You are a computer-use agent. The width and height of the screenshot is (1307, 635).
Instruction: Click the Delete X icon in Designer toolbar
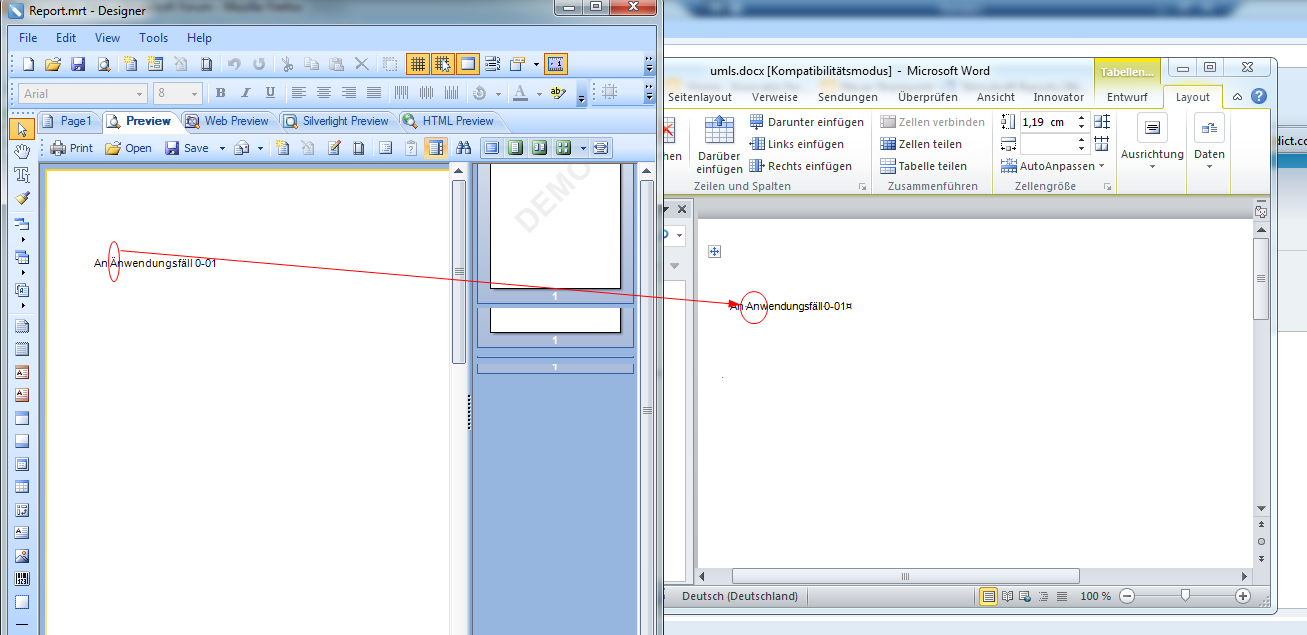(362, 64)
